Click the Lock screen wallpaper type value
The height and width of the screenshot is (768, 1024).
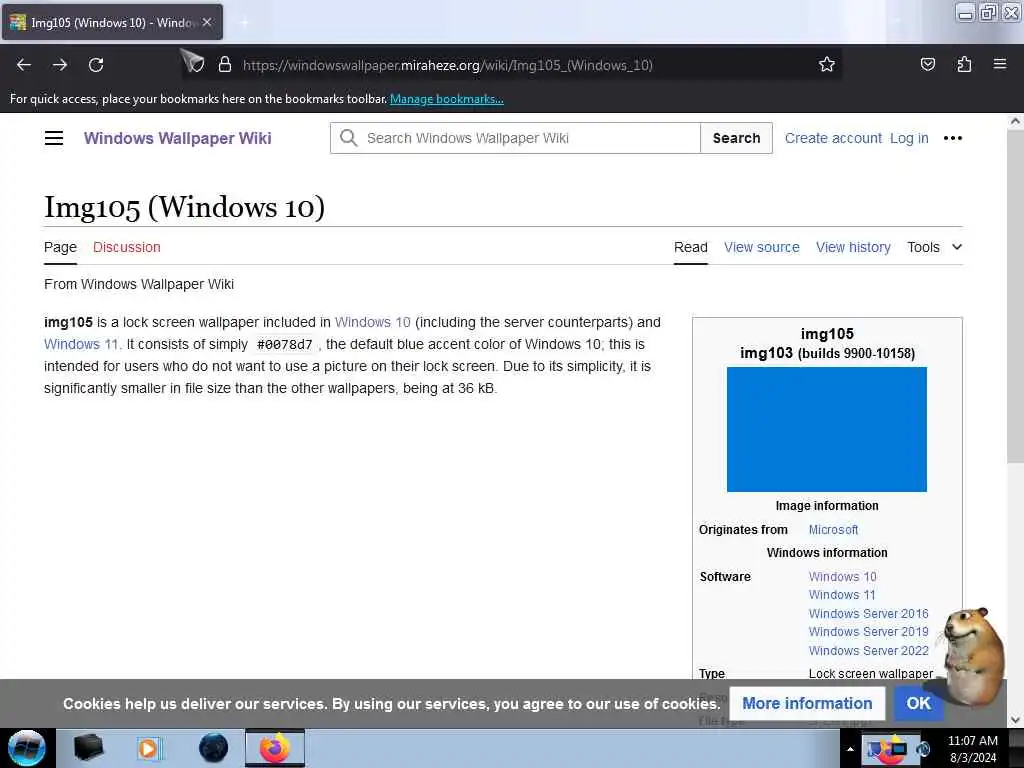click(871, 673)
